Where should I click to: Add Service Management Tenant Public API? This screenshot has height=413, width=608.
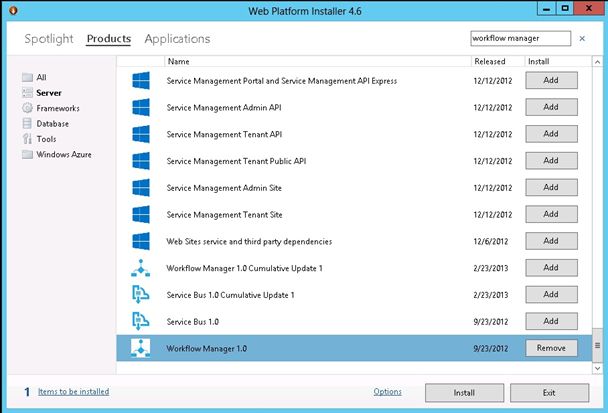click(x=551, y=161)
